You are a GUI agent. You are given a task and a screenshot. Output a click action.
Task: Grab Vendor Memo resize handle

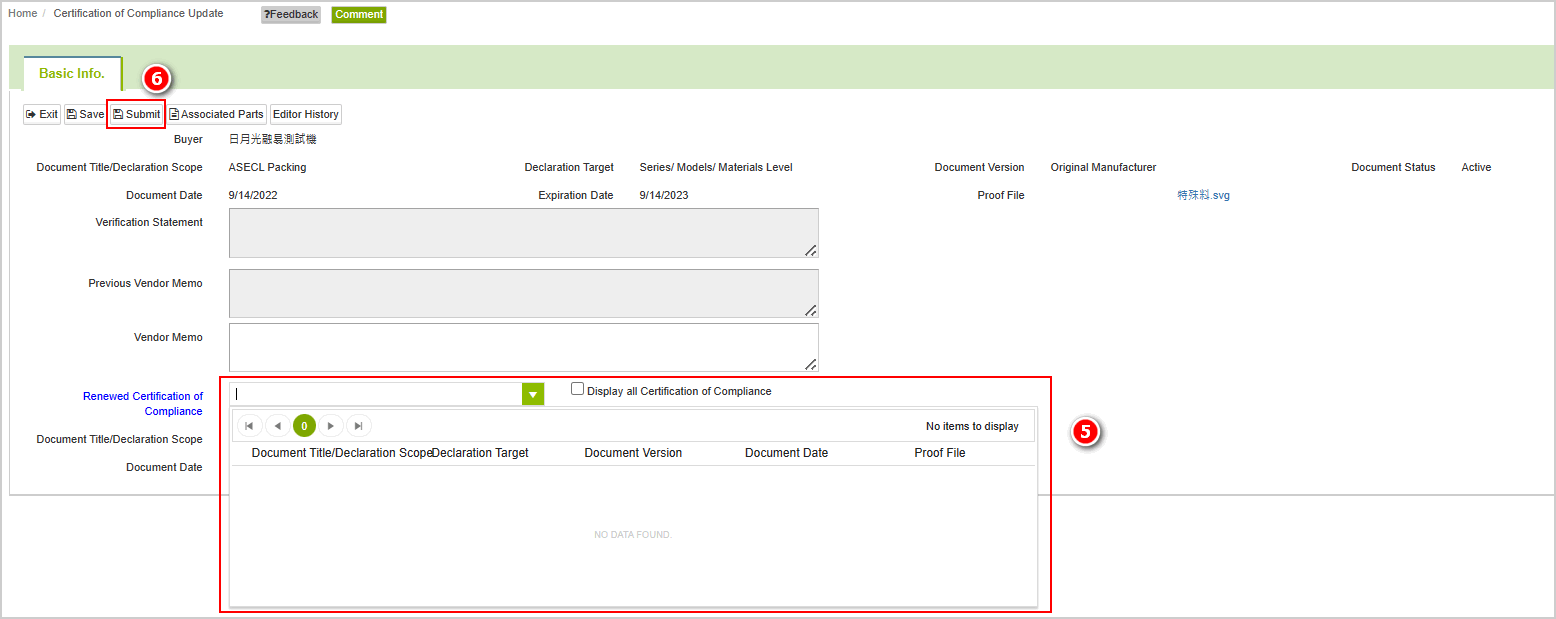click(811, 364)
